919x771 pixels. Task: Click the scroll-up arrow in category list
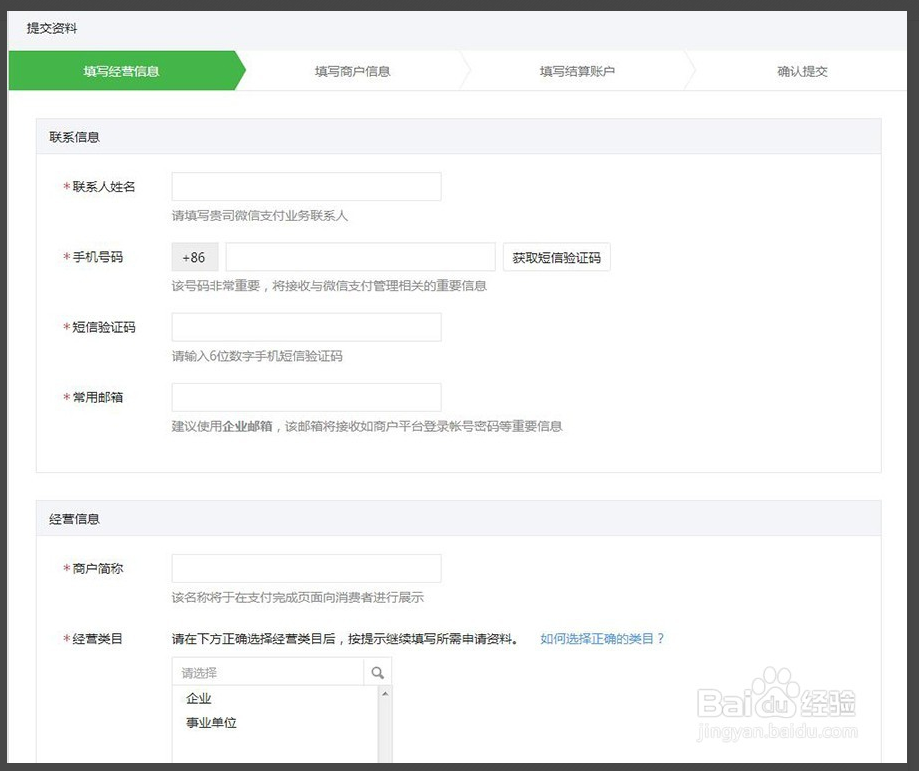click(385, 693)
